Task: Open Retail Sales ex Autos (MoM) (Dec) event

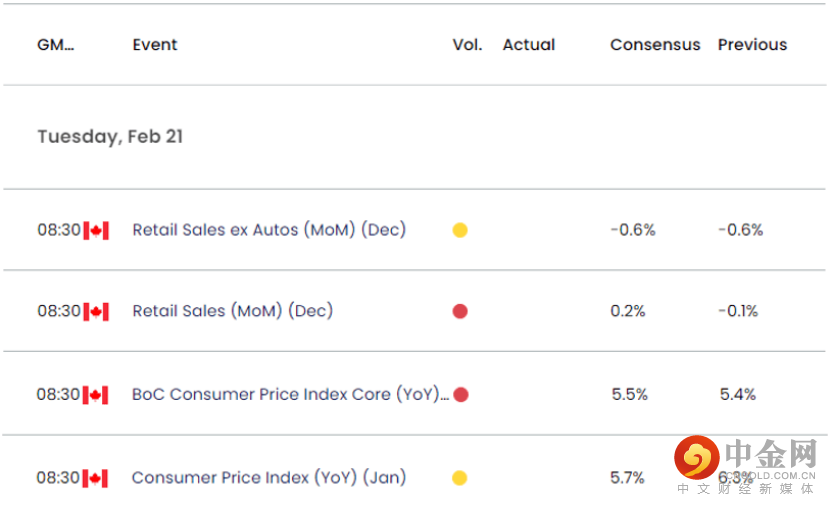Action: point(269,230)
